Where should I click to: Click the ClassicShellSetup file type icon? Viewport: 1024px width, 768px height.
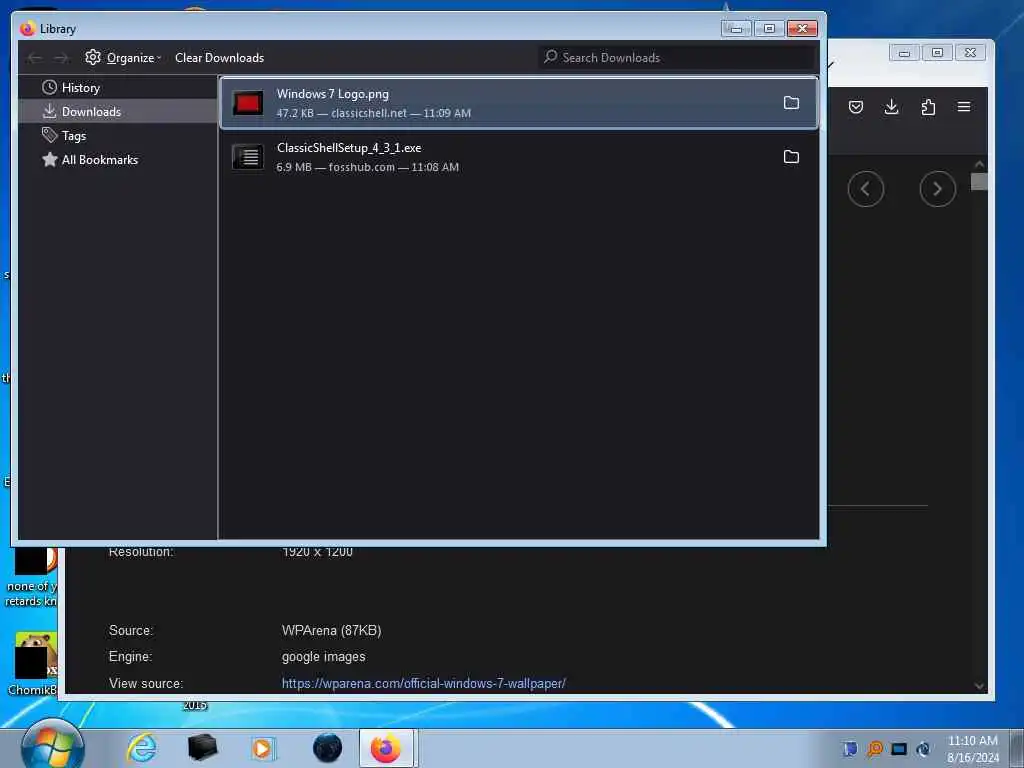pyautogui.click(x=248, y=157)
